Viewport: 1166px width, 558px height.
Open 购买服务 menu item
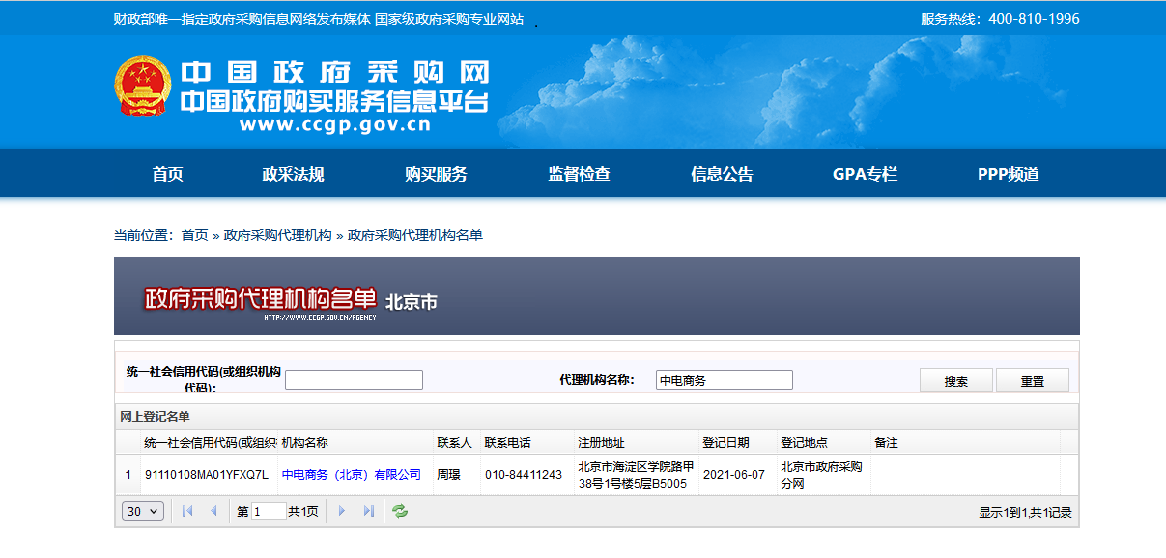[437, 174]
